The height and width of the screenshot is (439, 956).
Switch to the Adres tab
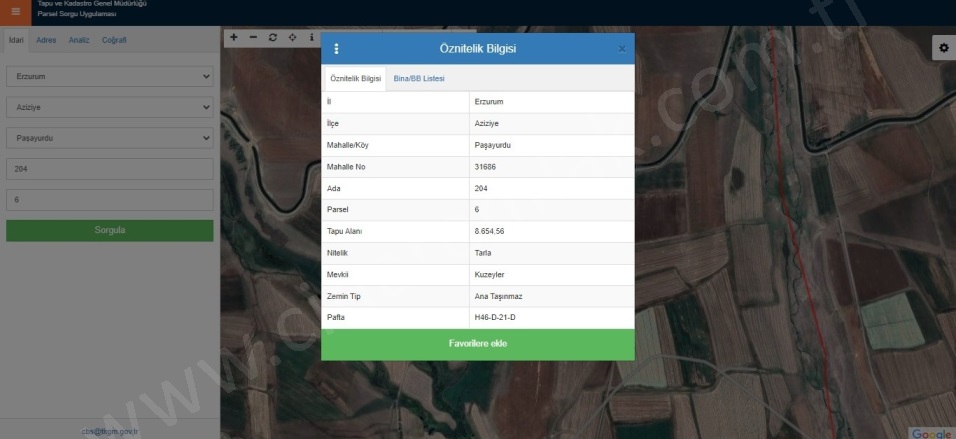[46, 40]
